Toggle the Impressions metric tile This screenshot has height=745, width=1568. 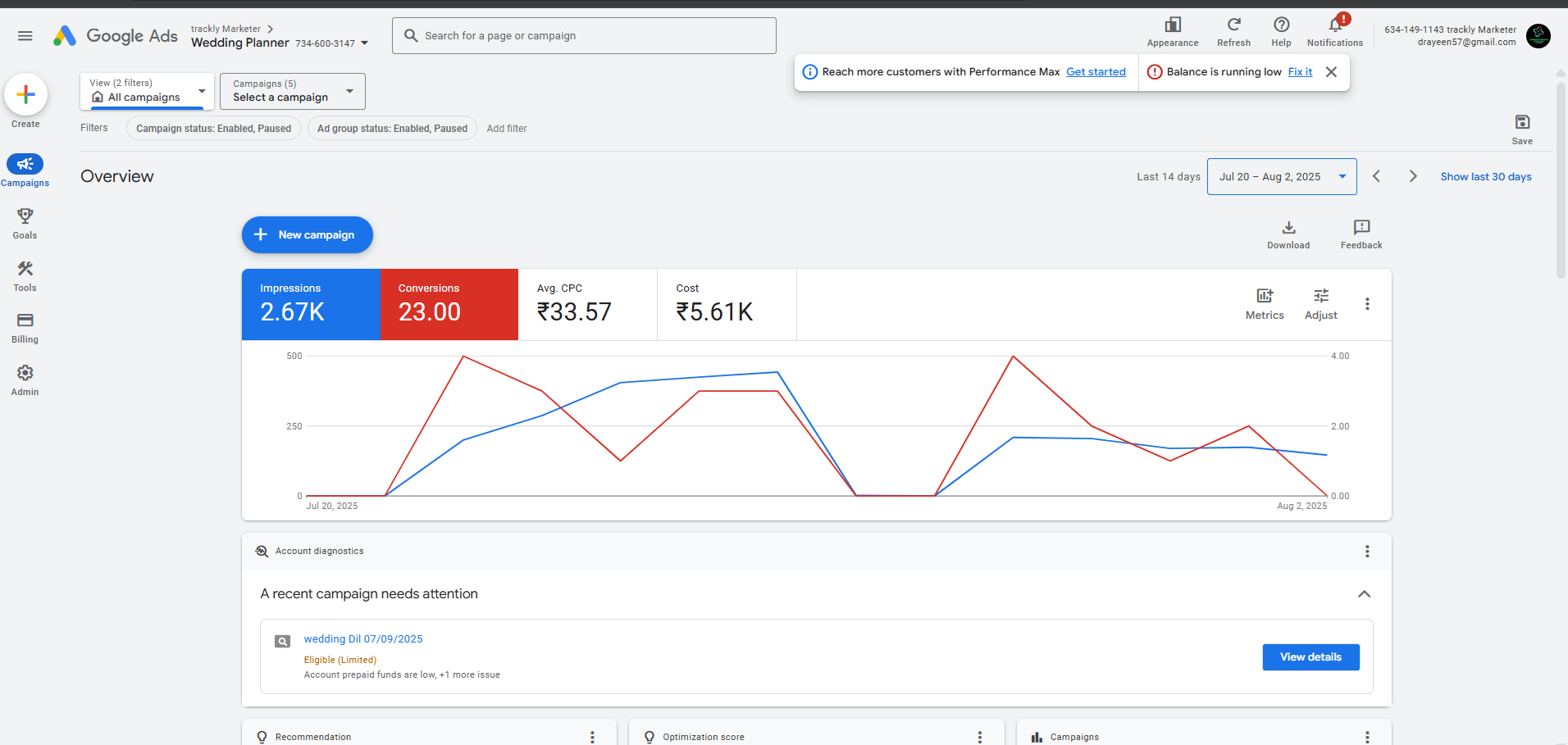point(311,304)
